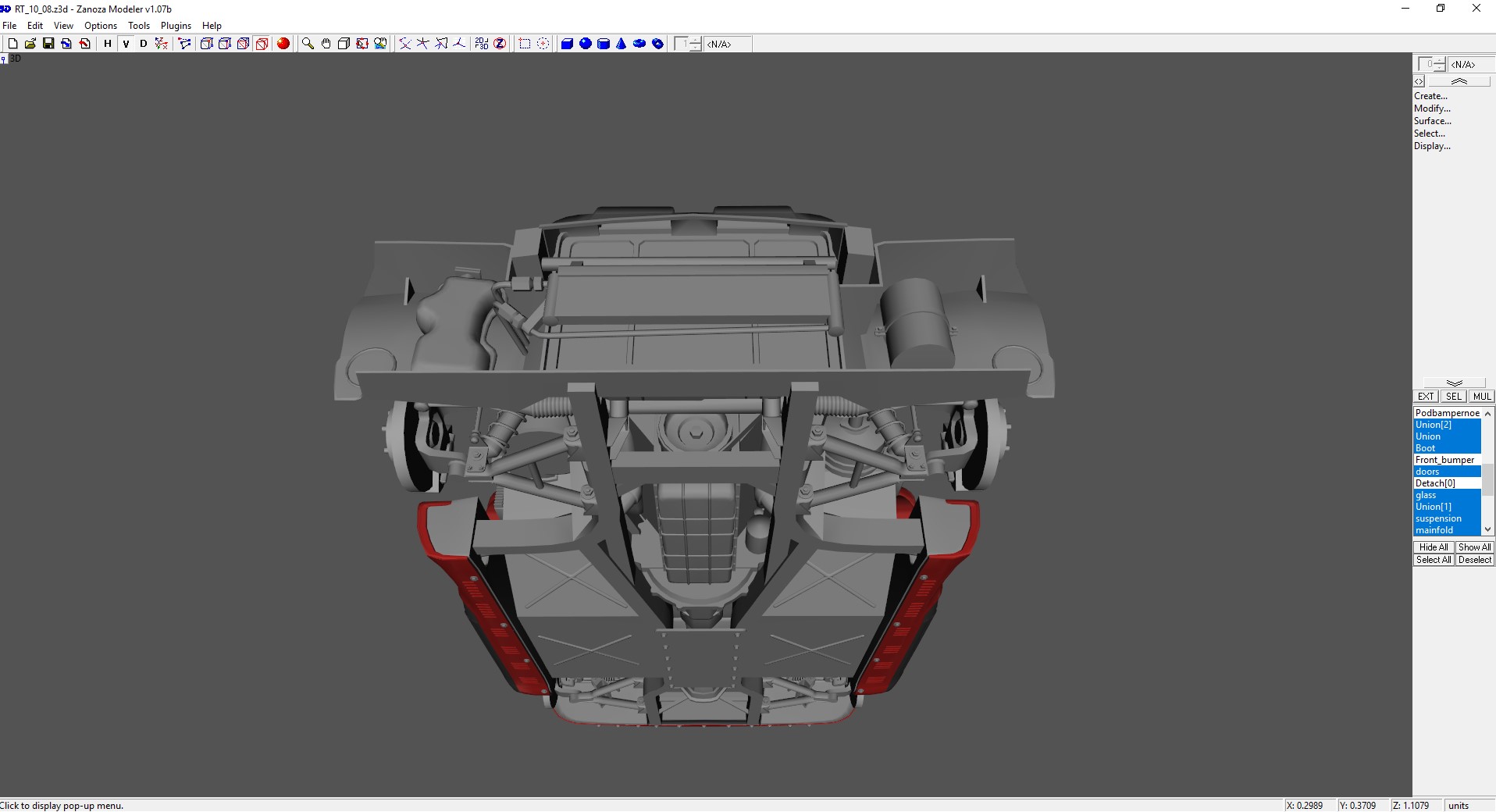Viewport: 1496px width, 812px height.
Task: Select the Pan hand tool
Action: 326,44
